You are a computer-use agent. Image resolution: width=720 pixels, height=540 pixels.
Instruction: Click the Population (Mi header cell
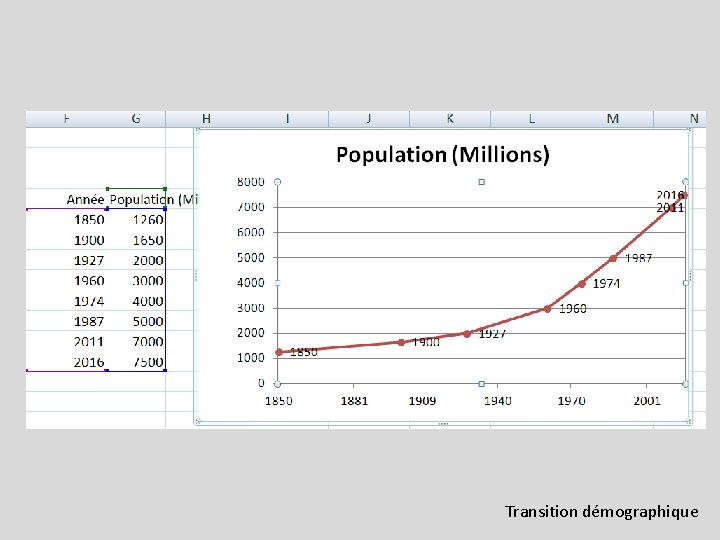click(x=136, y=199)
